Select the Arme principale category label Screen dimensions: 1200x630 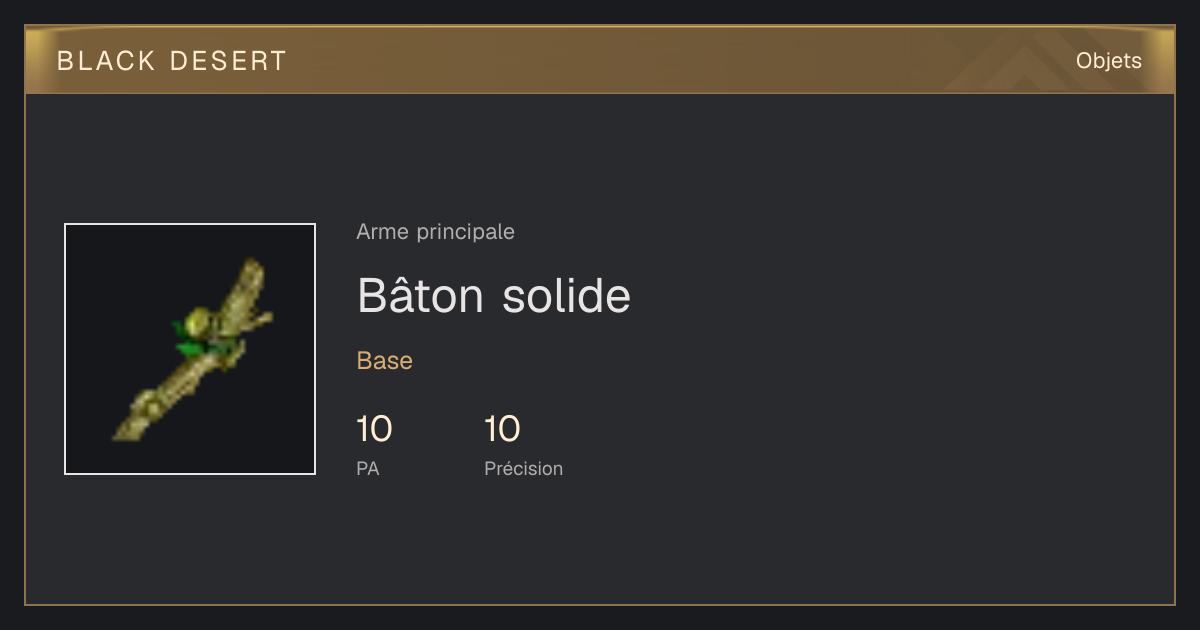(435, 232)
